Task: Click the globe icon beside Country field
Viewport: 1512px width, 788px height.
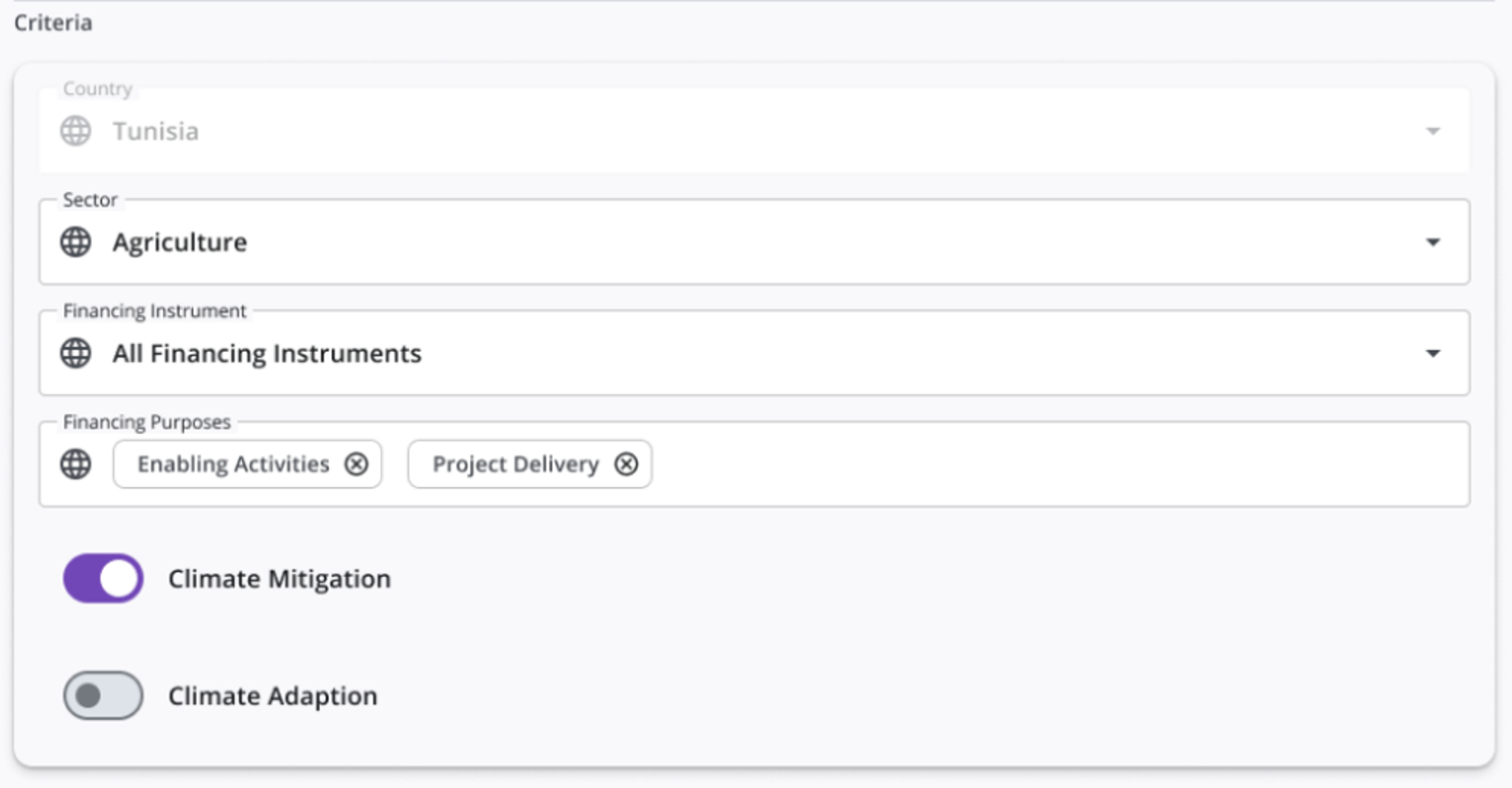Action: [76, 130]
